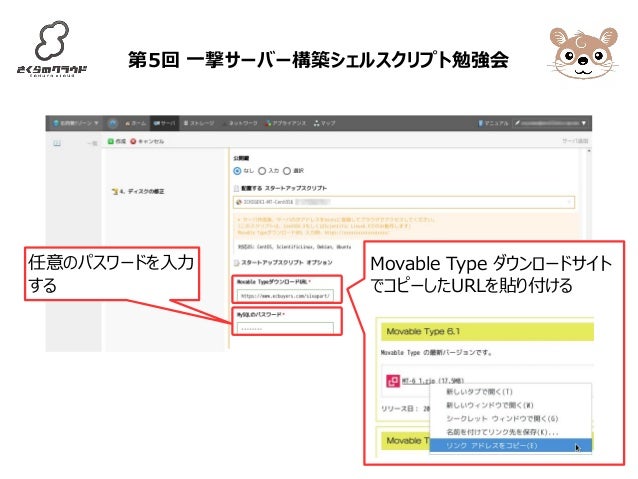Choose 名前を付けてリンク先を保存(K) in the context menu
Screen dimensions: 638x479
(x=510, y=432)
